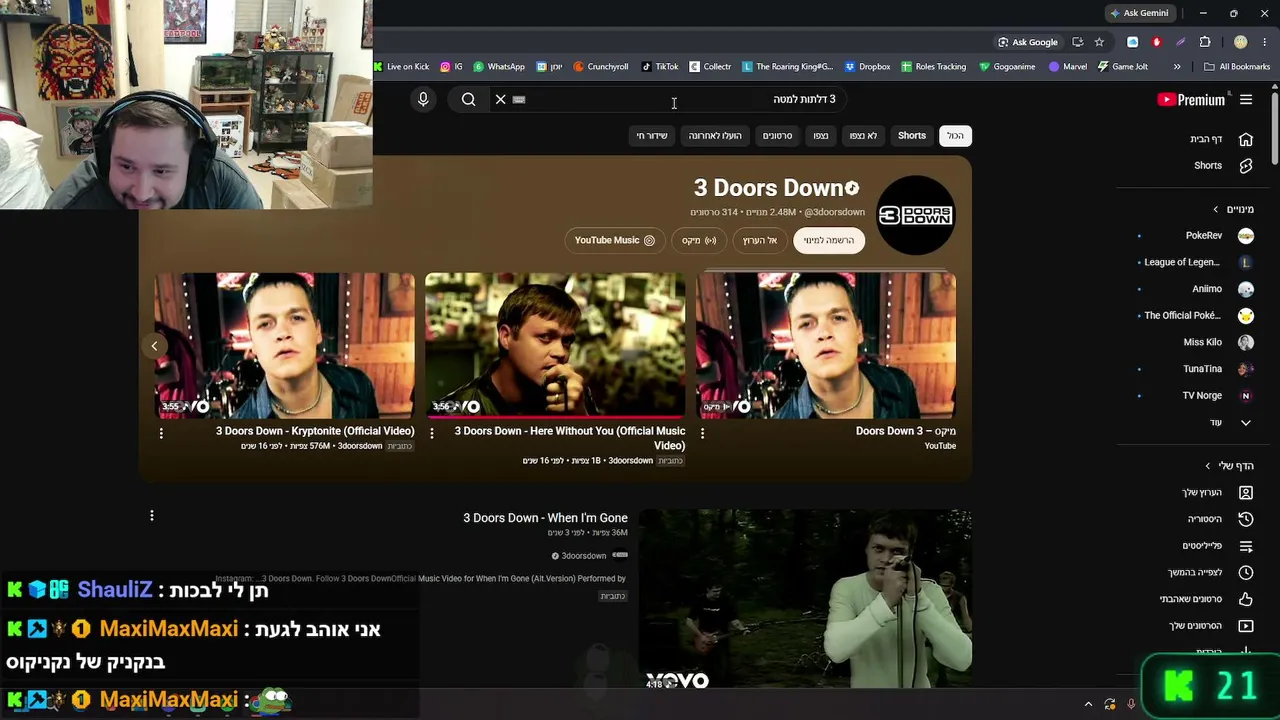1280x720 pixels.
Task: Click the '3 Doors Down - When I'm Gone' title
Action: (x=545, y=518)
